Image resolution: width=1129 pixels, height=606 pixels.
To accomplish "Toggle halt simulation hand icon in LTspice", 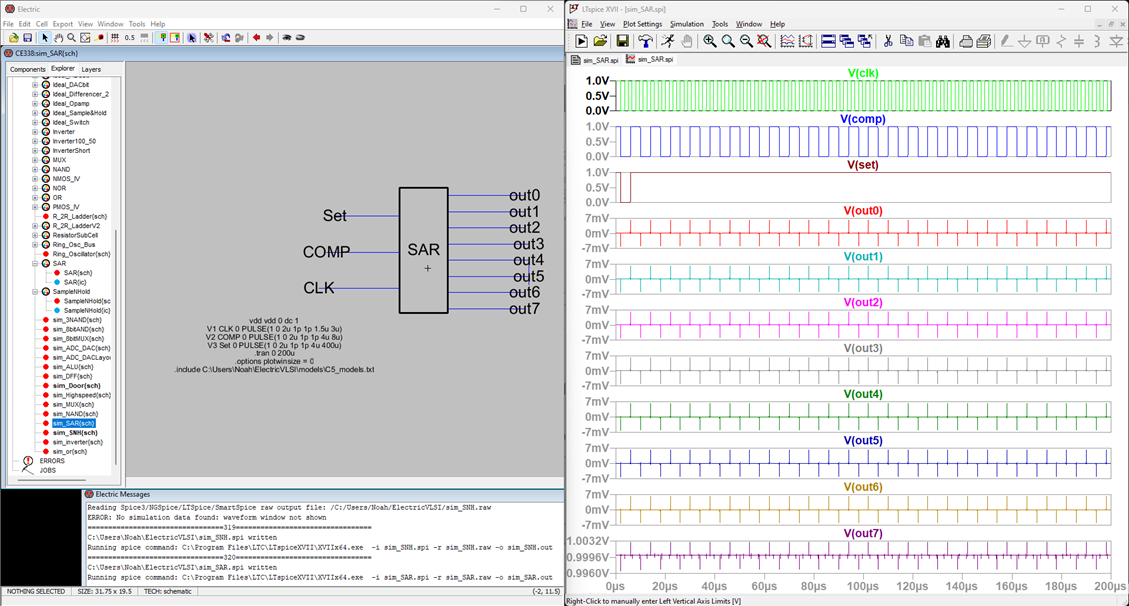I will pyautogui.click(x=686, y=42).
